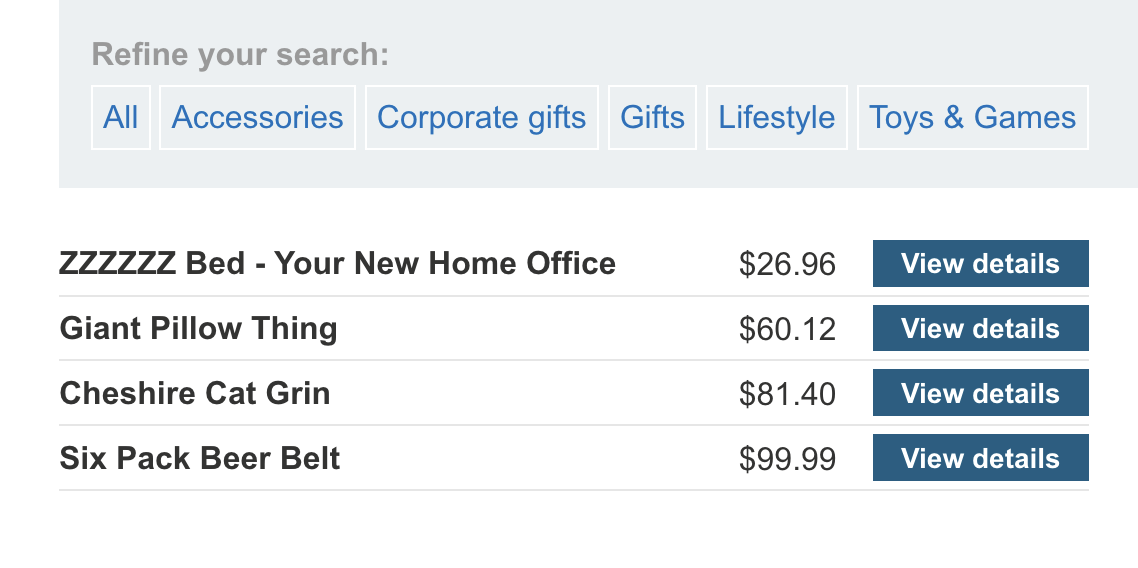
Task: View details for ZZZZZZ Bed
Action: point(980,264)
